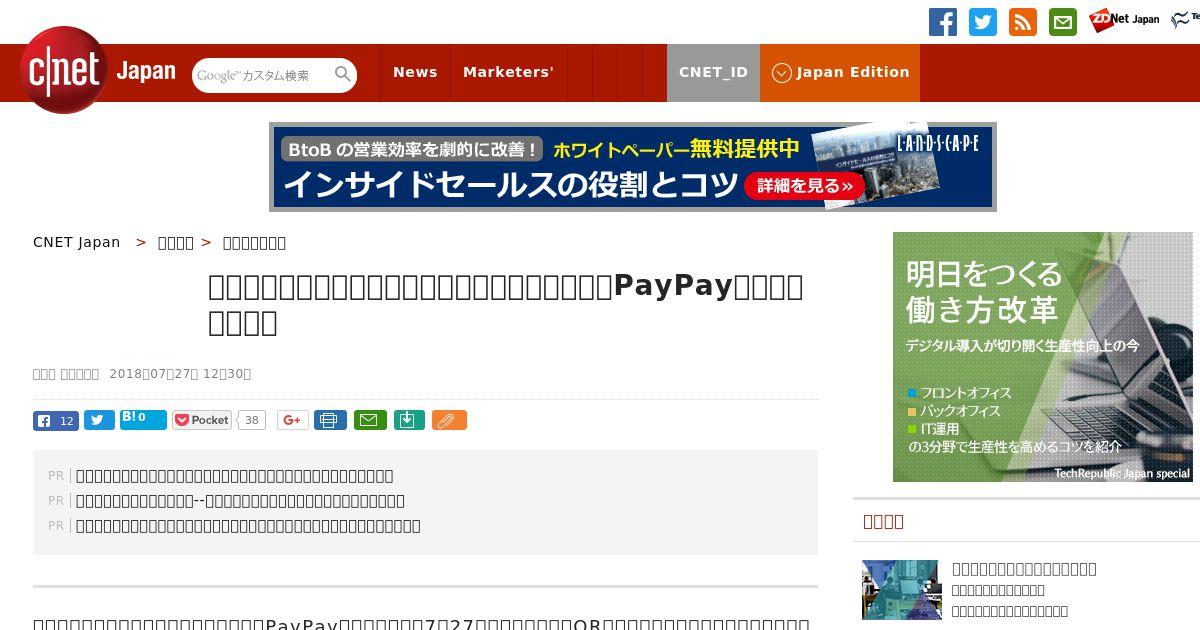Open CNET_ID menu item
Screen dimensions: 1200x630
coord(713,72)
